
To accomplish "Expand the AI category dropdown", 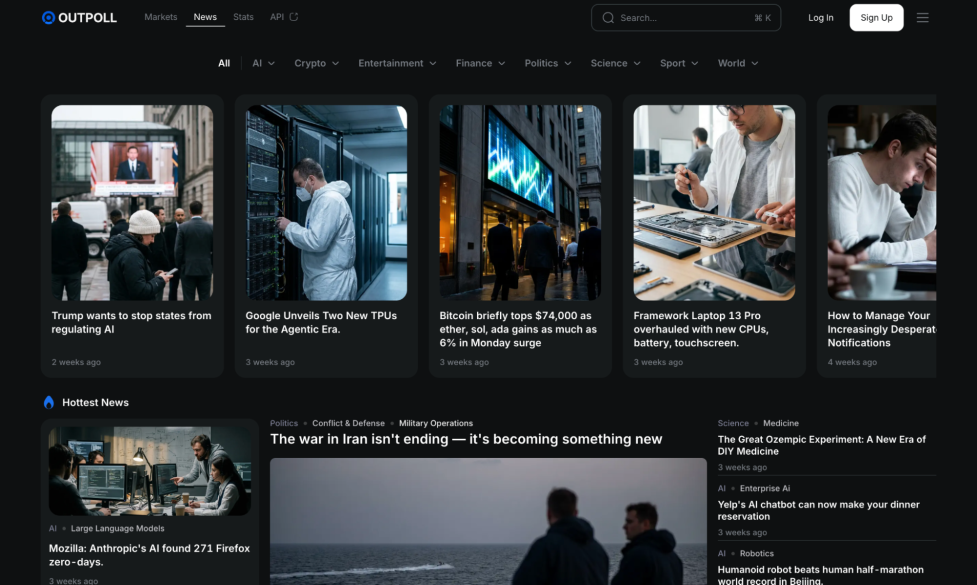I will (x=263, y=63).
